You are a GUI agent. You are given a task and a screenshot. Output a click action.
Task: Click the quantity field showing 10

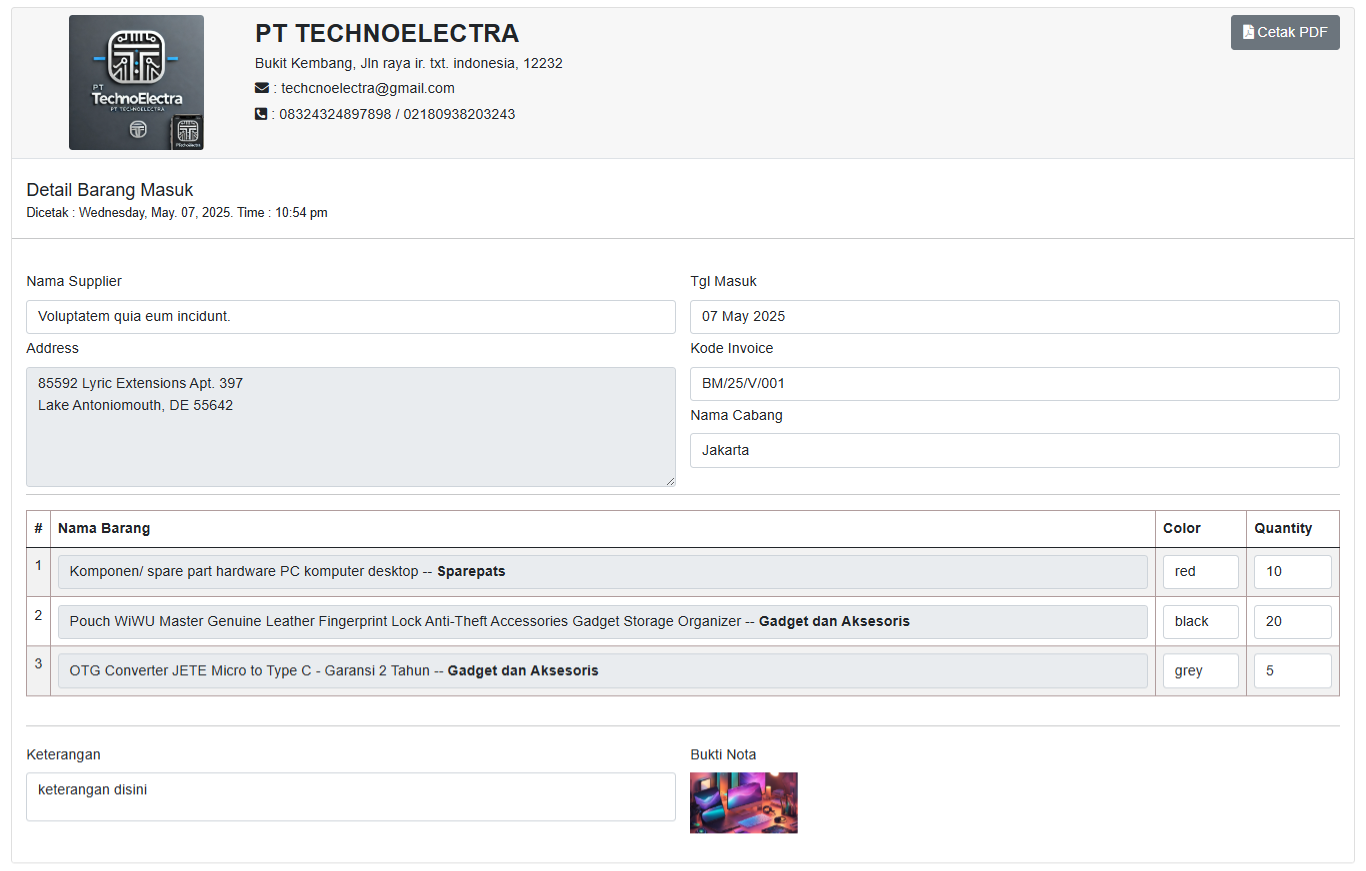click(x=1292, y=572)
